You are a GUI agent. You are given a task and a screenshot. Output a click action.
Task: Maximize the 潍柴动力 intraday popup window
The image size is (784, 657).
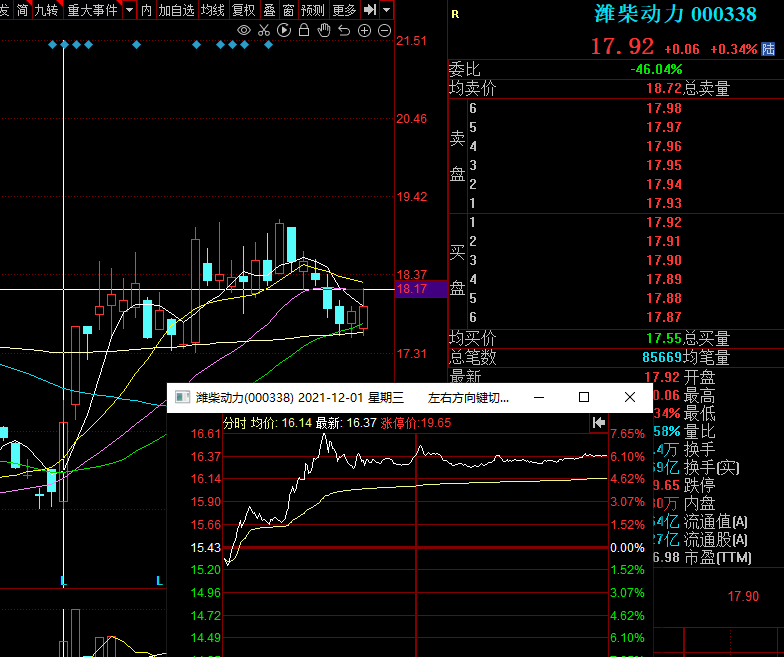584,398
